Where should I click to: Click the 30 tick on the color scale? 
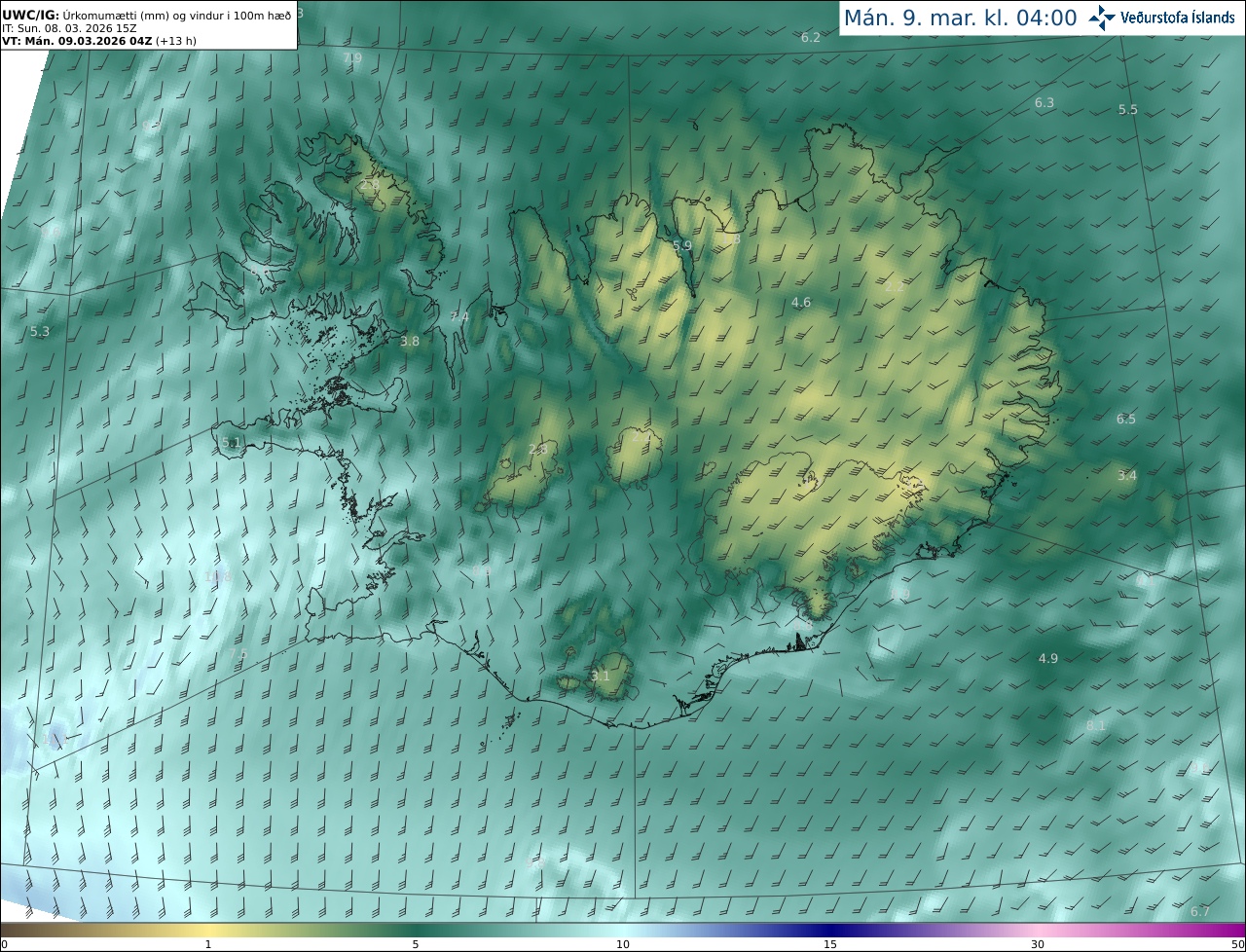(x=1038, y=944)
